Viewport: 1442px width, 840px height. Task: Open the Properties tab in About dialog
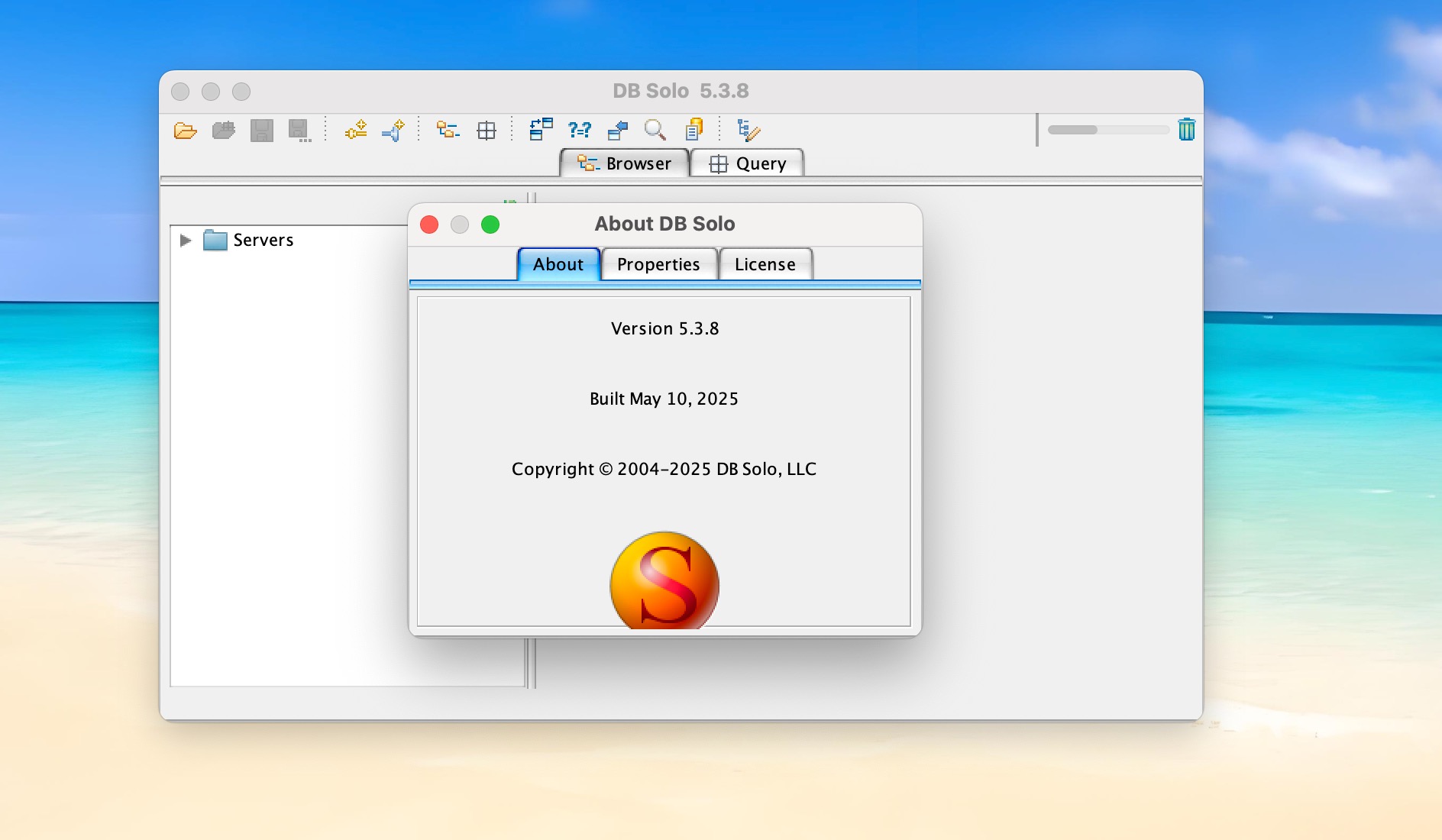click(658, 264)
